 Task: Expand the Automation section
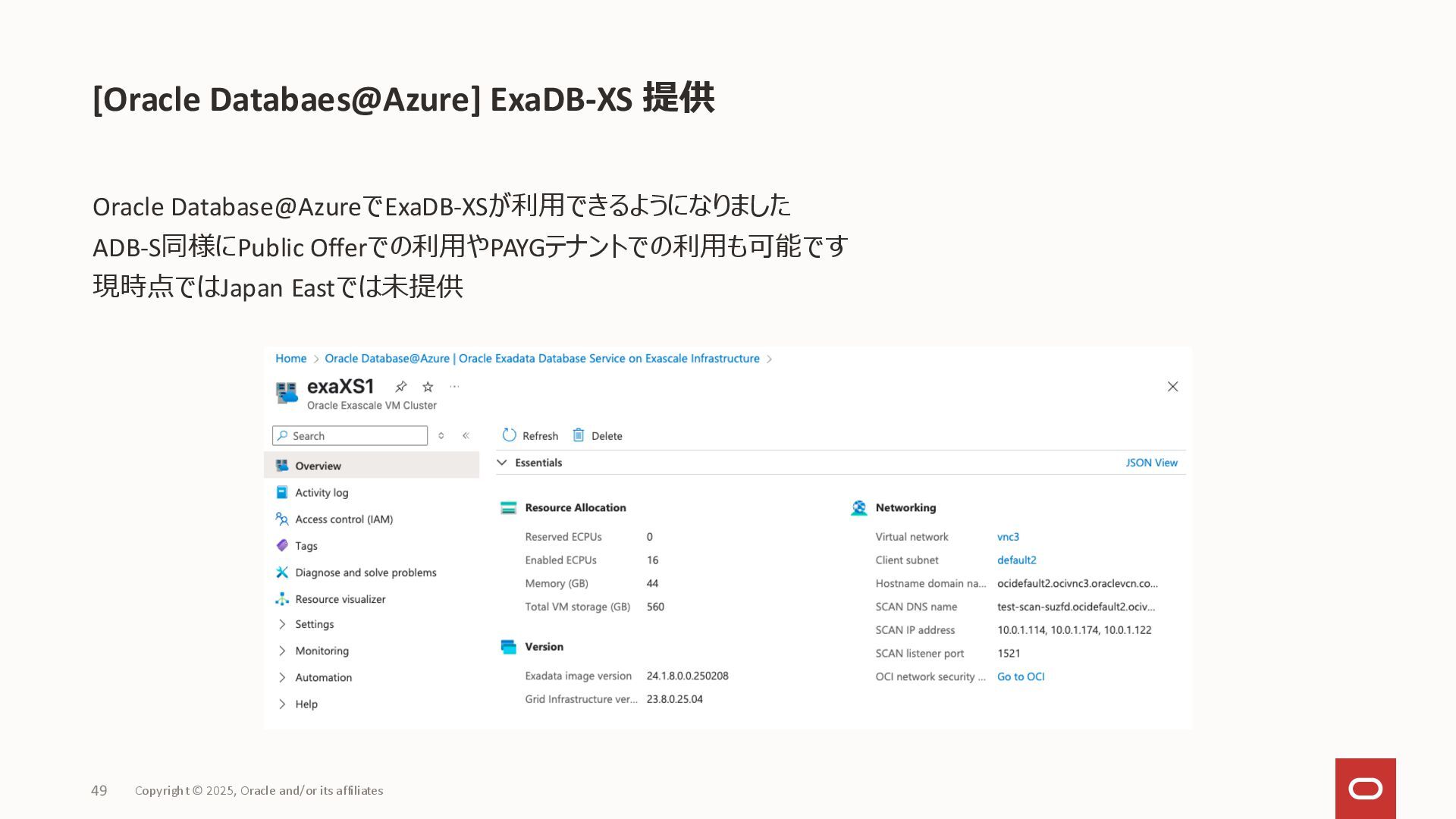pyautogui.click(x=323, y=677)
